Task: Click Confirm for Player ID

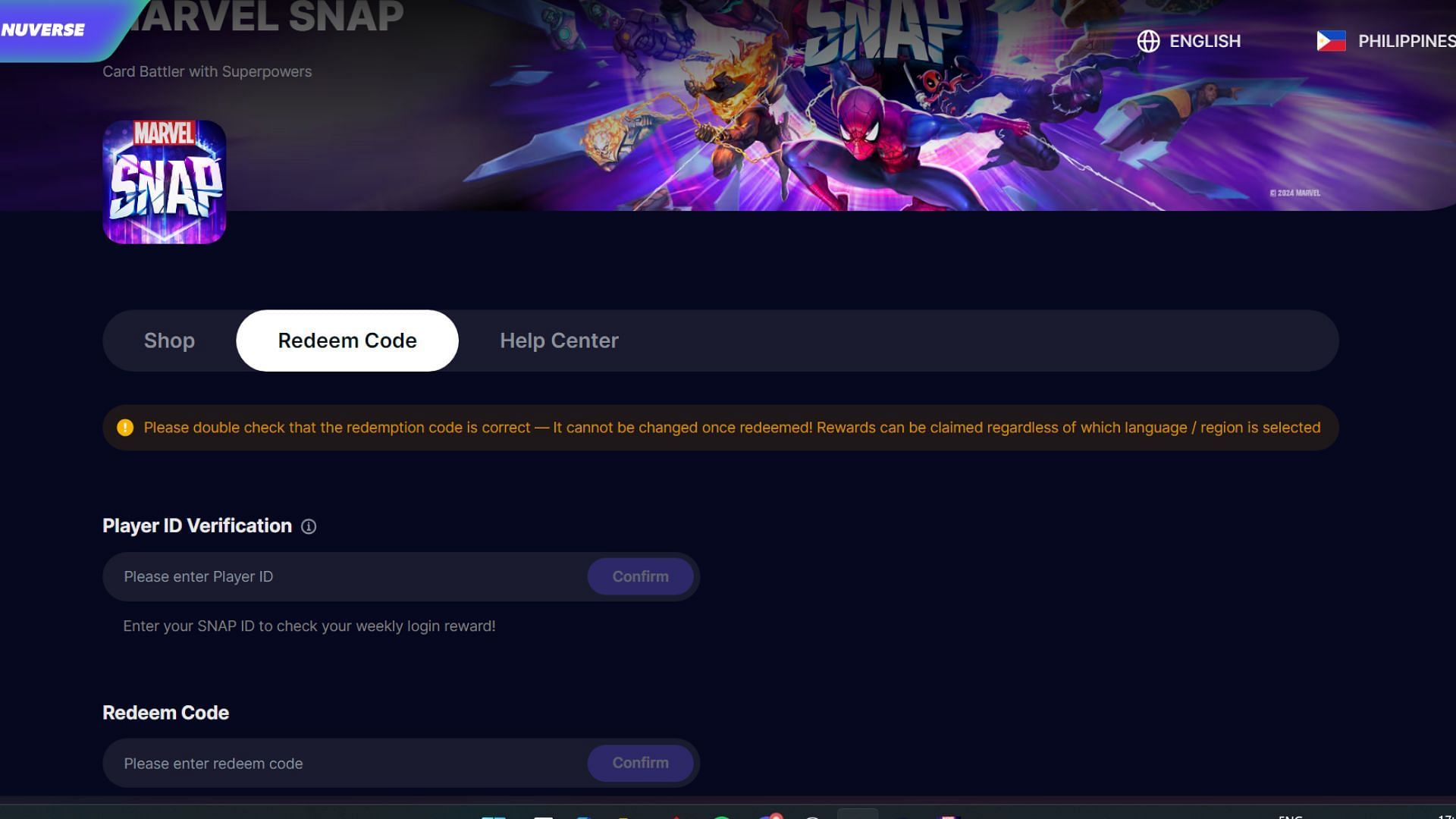Action: (640, 576)
